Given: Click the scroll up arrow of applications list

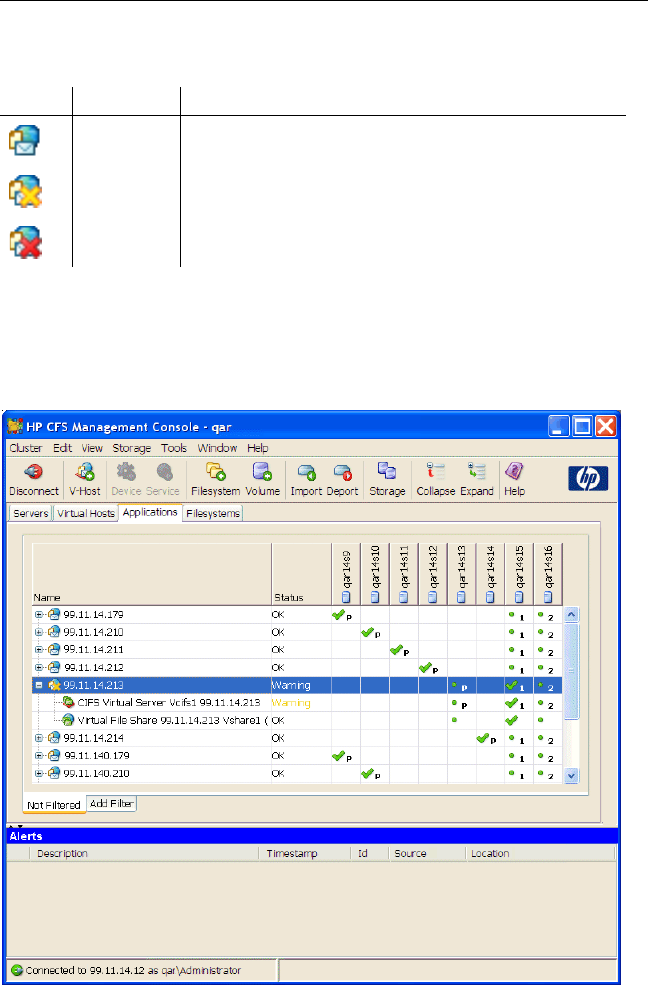Looking at the screenshot, I should [571, 614].
